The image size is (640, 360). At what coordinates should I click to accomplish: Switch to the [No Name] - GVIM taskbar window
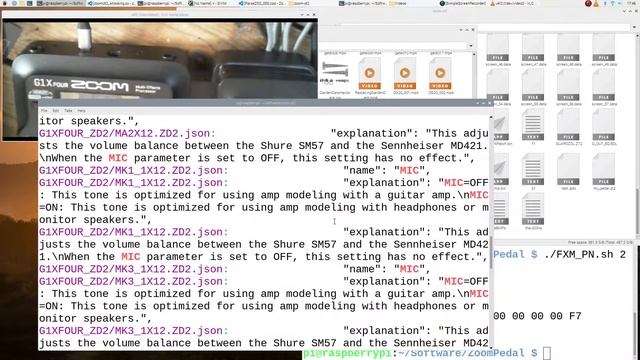(208, 3)
